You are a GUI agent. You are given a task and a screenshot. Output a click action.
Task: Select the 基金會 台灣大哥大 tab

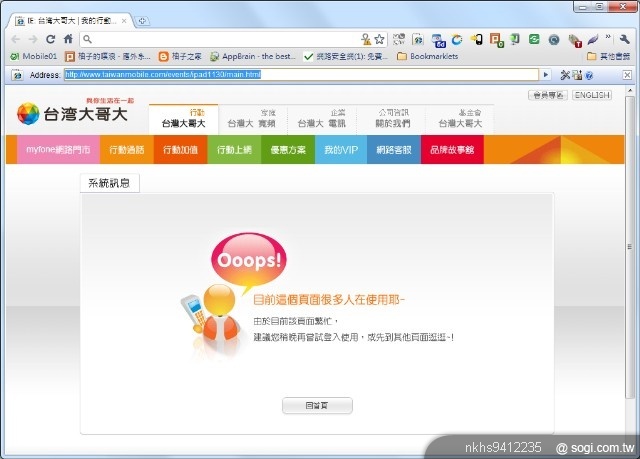point(460,119)
